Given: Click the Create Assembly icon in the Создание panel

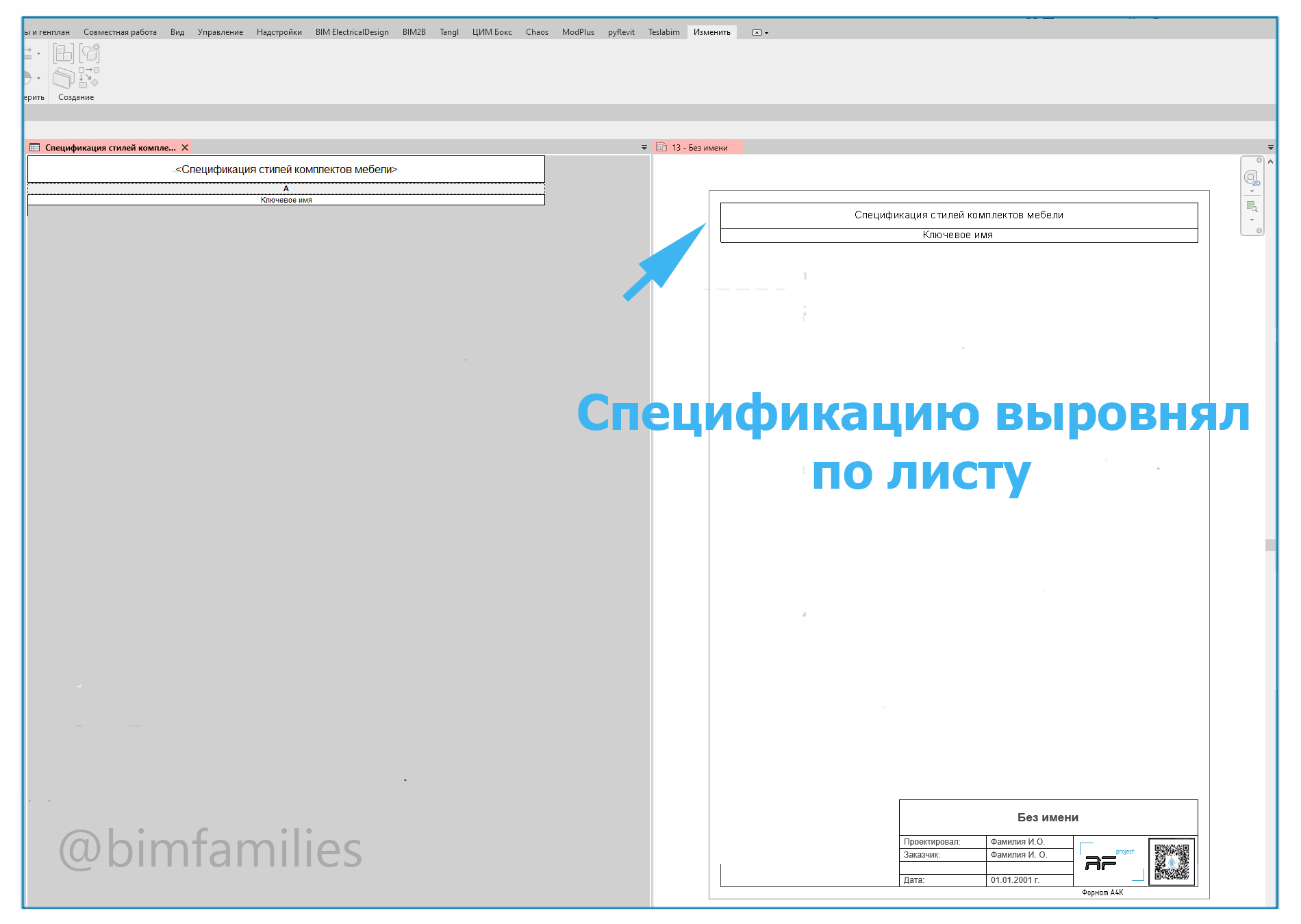Looking at the screenshot, I should point(64,53).
